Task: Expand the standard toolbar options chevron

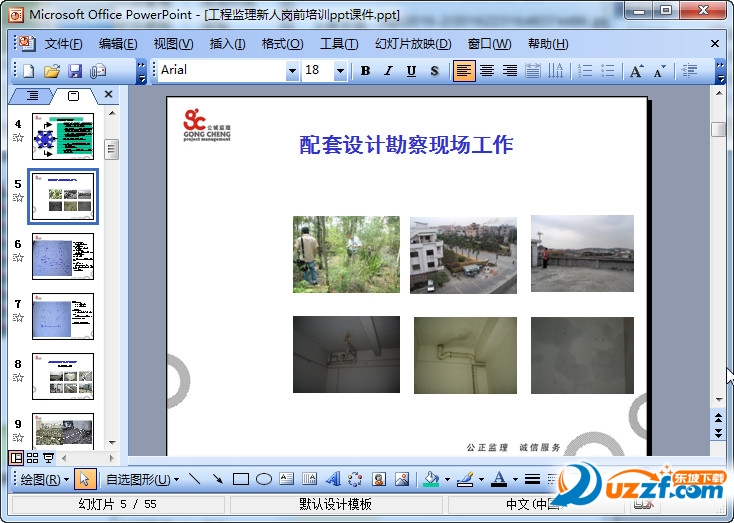Action: click(142, 71)
